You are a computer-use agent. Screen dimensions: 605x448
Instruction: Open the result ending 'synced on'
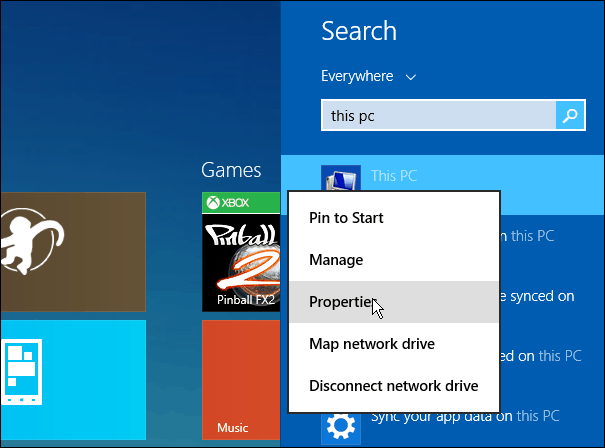(537, 296)
